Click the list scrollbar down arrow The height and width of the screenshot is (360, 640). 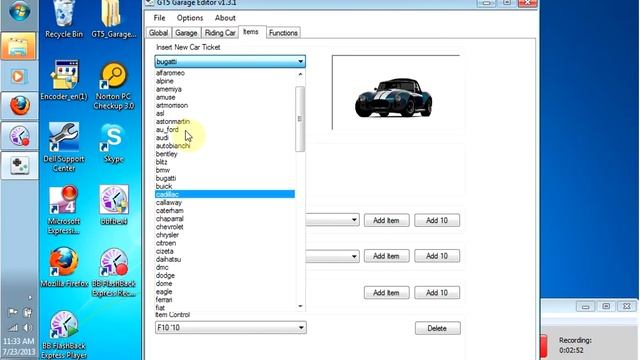point(300,306)
